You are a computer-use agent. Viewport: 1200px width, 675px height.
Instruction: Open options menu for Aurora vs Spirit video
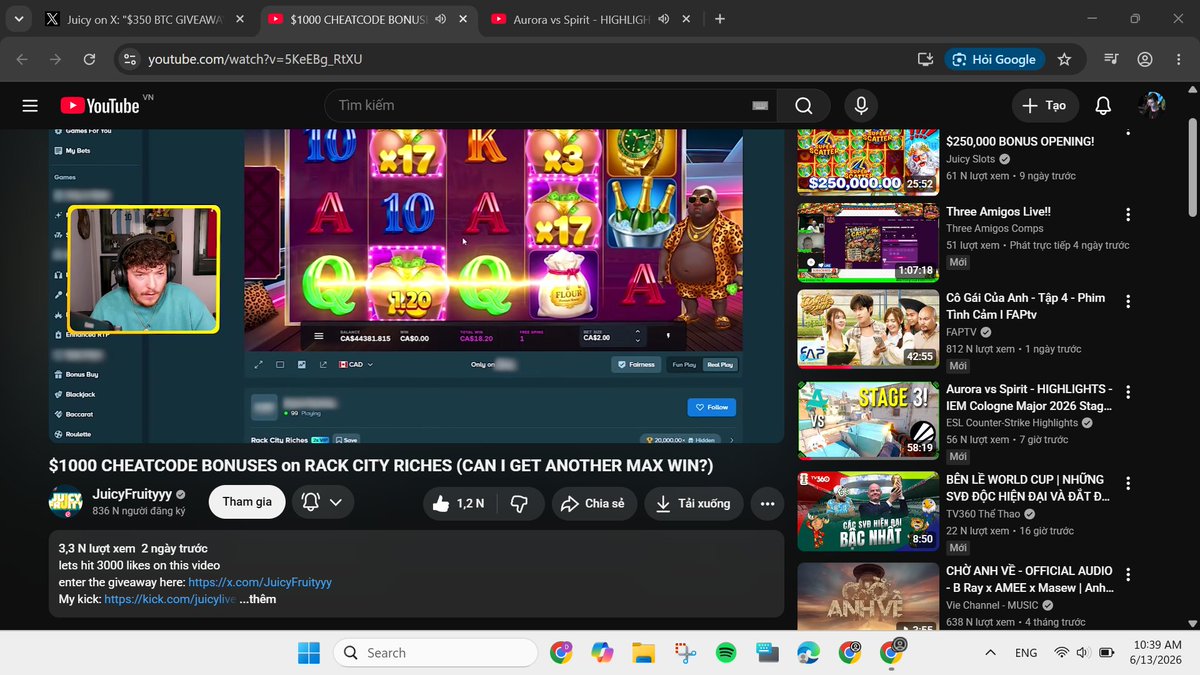[1128, 390]
